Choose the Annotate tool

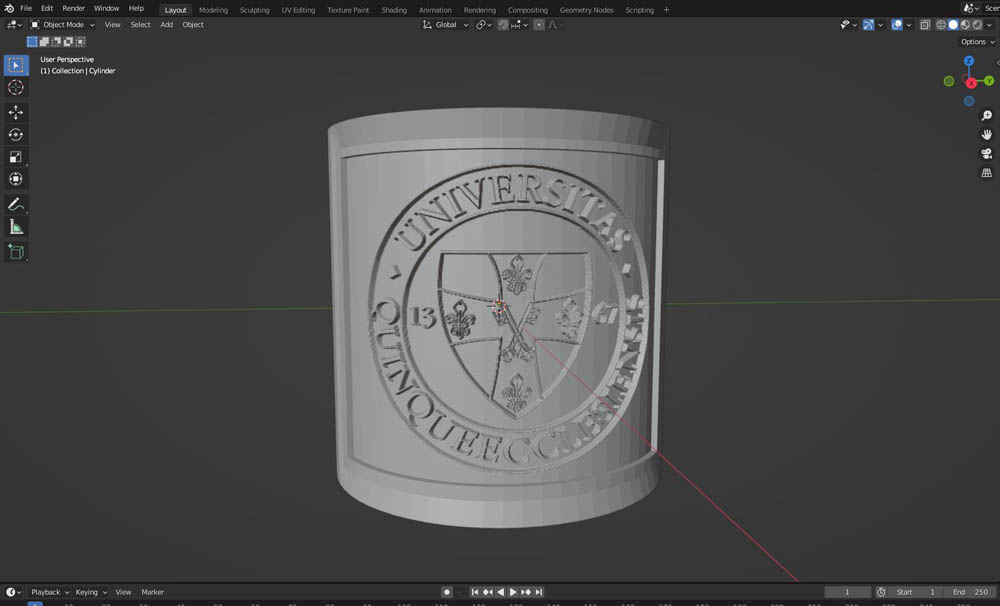tap(16, 205)
